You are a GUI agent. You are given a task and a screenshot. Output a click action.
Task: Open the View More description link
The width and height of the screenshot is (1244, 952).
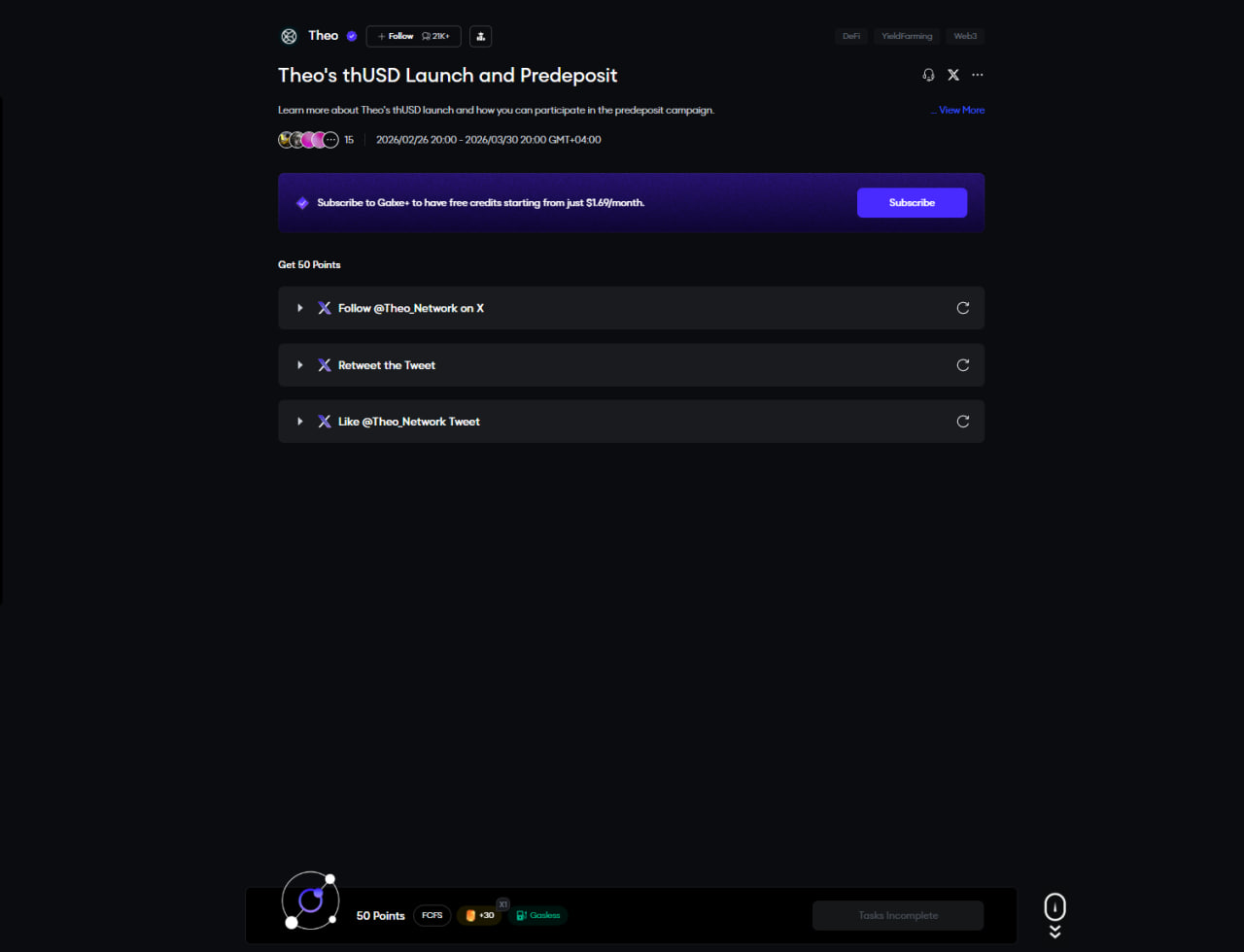[957, 110]
